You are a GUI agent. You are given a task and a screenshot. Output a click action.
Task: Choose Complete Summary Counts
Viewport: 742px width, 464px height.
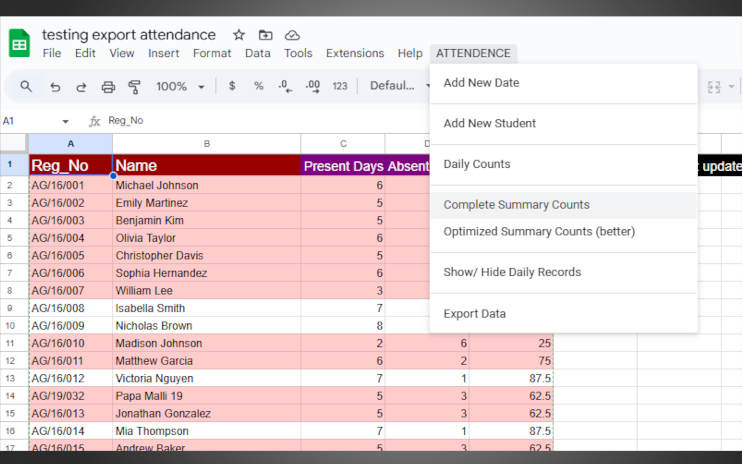coord(563,205)
